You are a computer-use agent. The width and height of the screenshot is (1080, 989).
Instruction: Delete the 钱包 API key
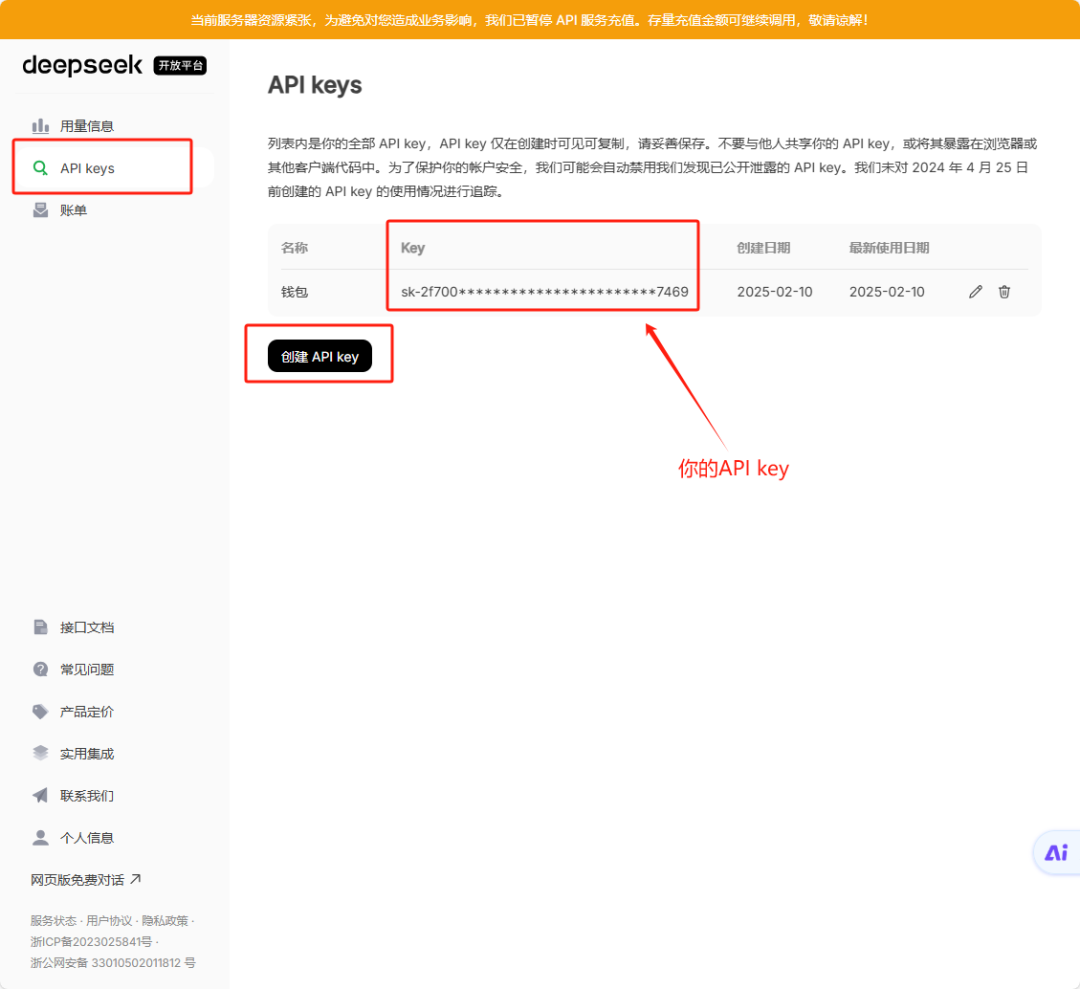click(1004, 292)
